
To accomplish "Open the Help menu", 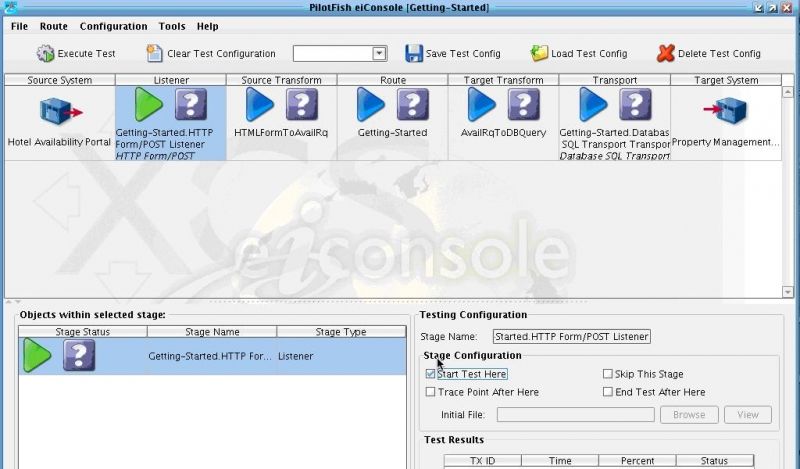I will pyautogui.click(x=208, y=26).
